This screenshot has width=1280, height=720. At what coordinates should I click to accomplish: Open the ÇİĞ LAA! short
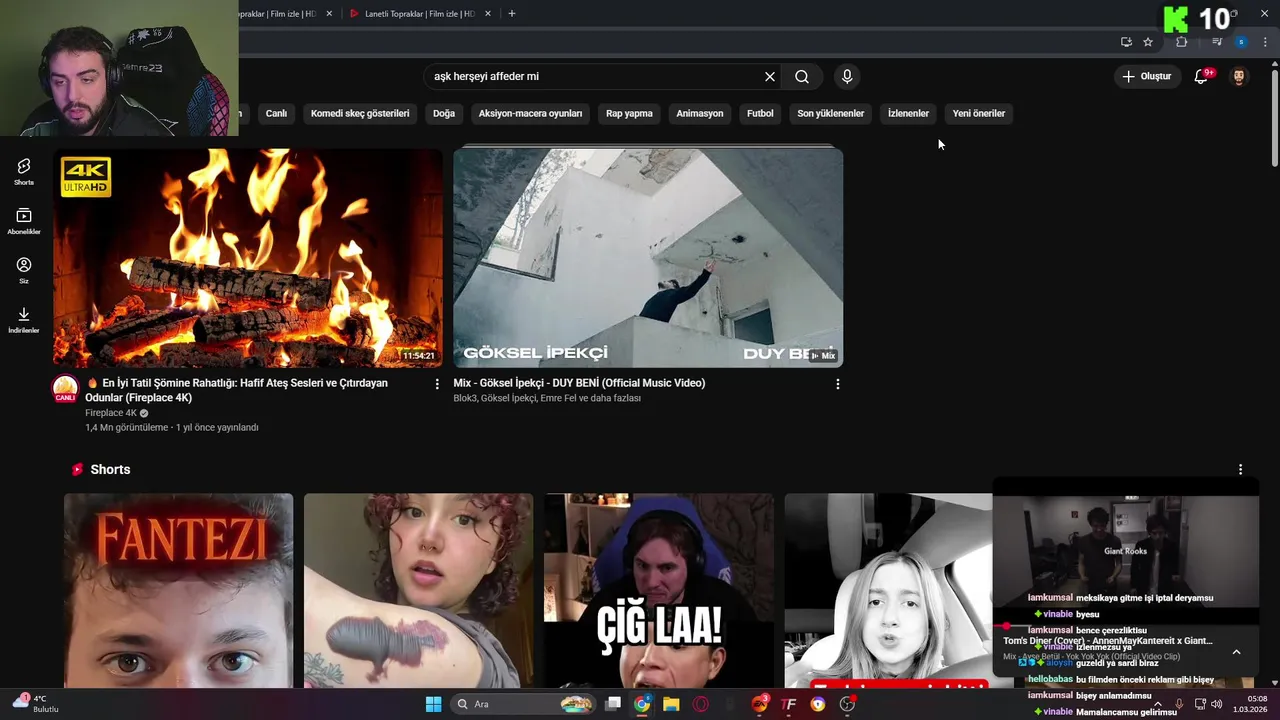(x=659, y=590)
